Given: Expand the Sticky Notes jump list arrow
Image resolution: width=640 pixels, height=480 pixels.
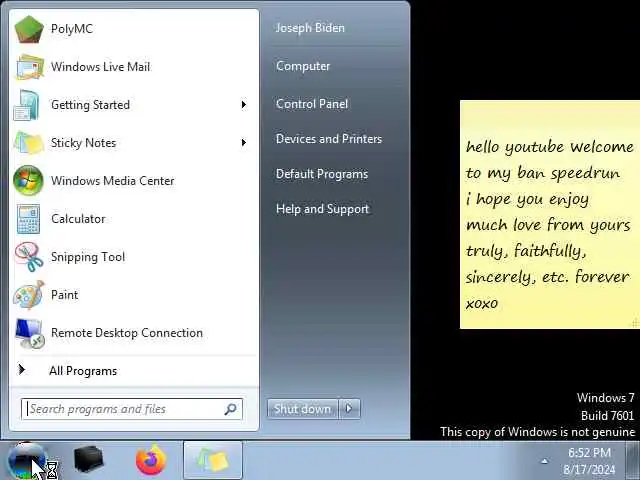Looking at the screenshot, I should [244, 142].
